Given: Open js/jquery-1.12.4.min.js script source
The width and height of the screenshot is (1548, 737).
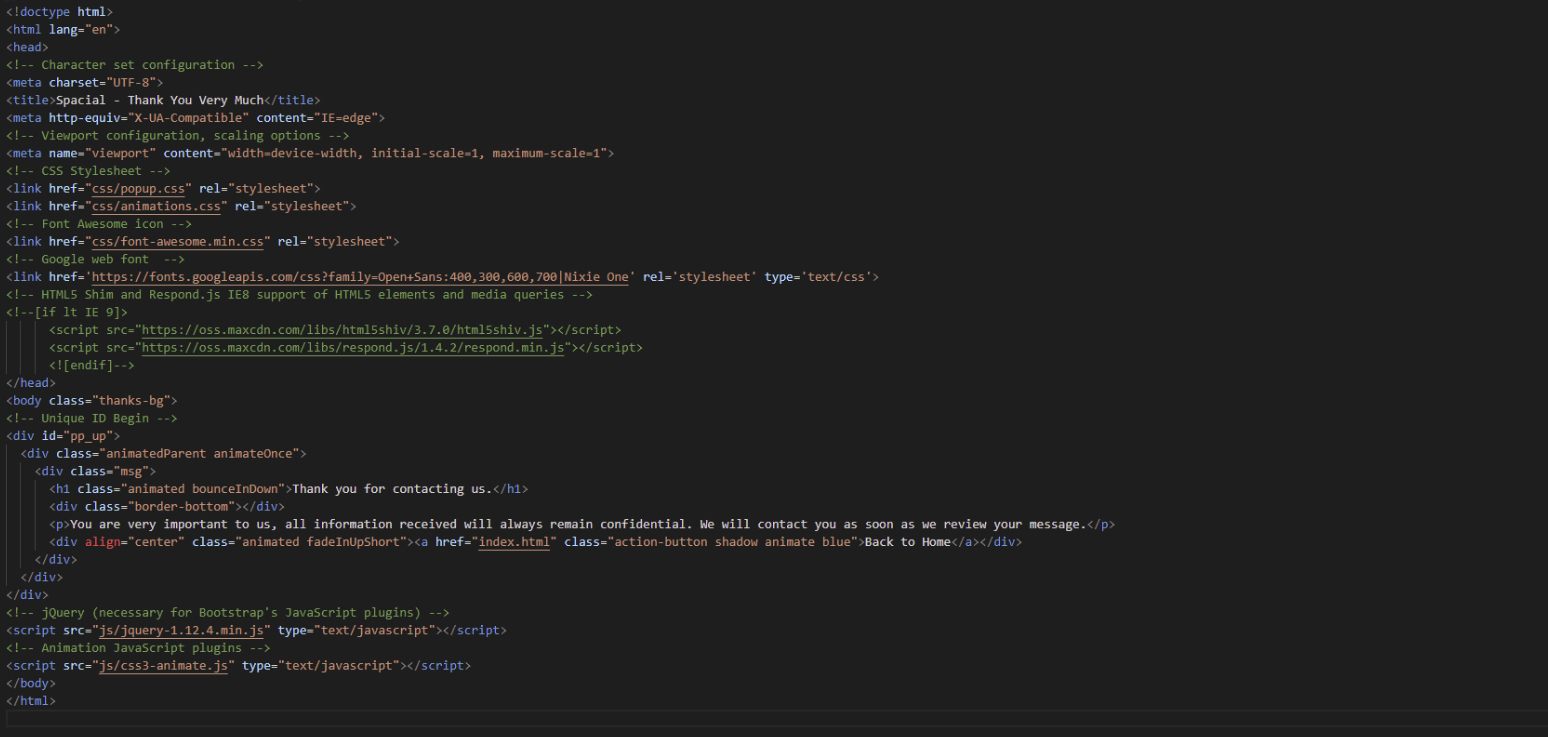Looking at the screenshot, I should (181, 630).
